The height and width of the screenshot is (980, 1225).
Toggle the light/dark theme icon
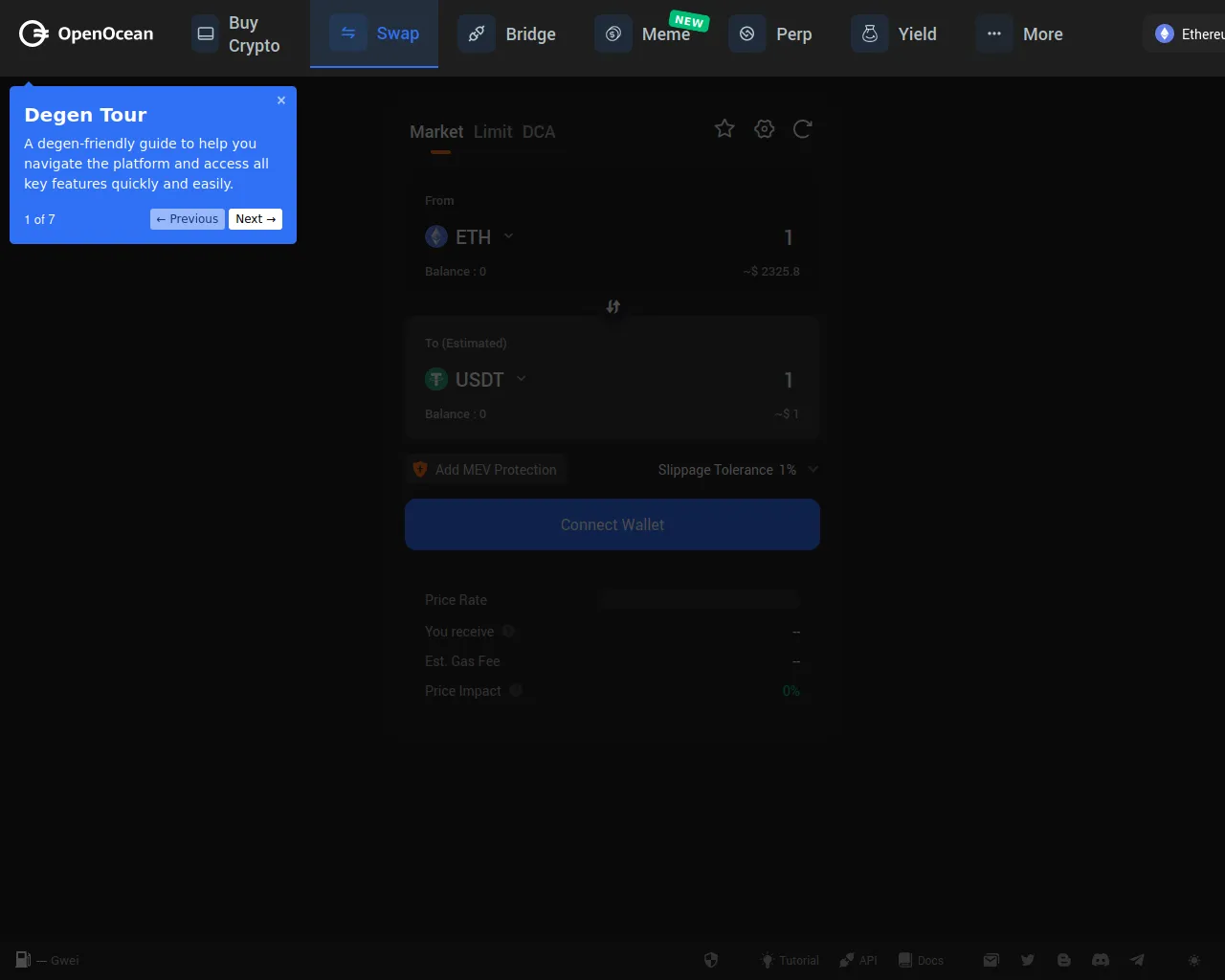click(x=1193, y=960)
